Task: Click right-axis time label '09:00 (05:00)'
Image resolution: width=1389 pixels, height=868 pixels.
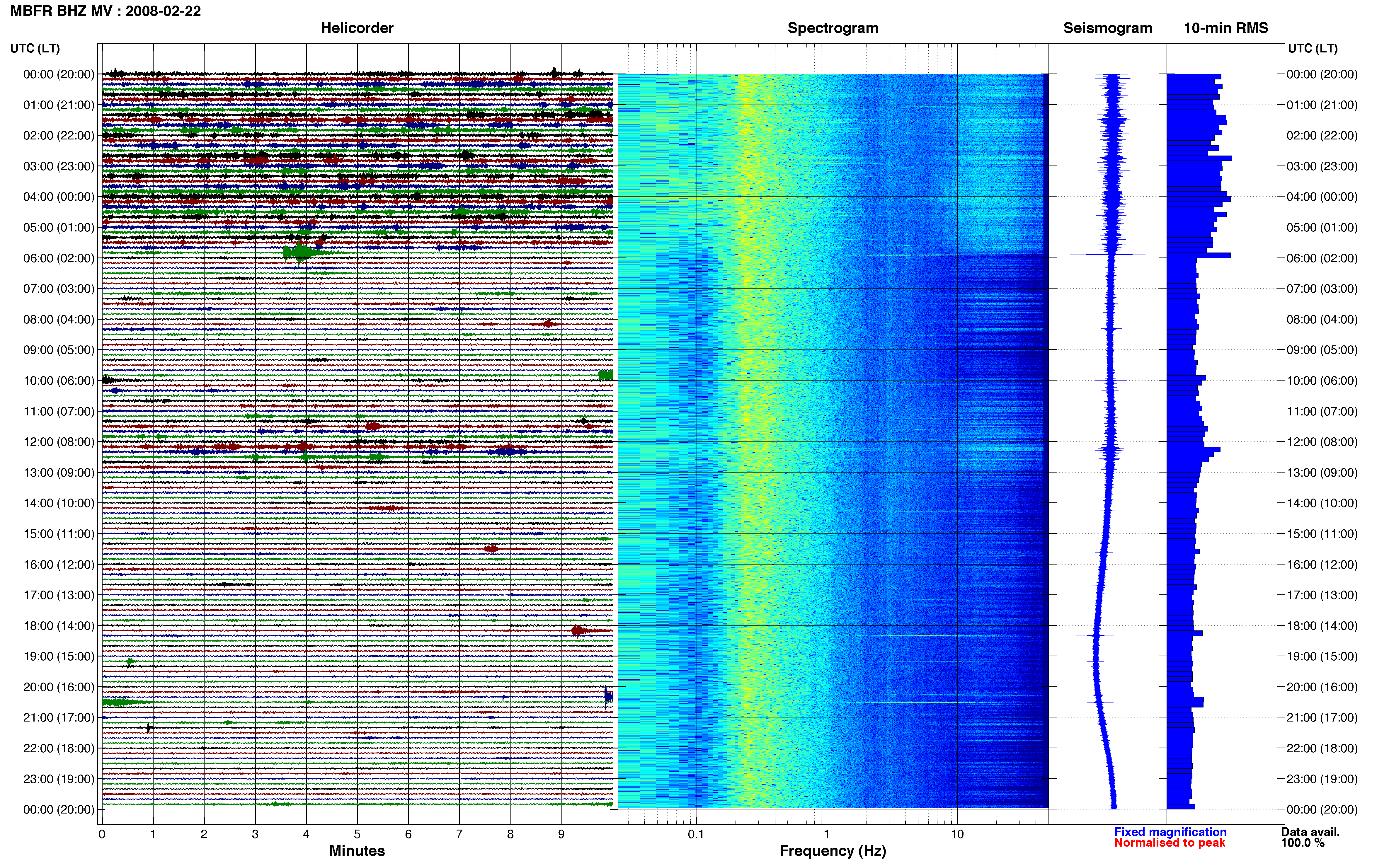Action: [x=1322, y=350]
